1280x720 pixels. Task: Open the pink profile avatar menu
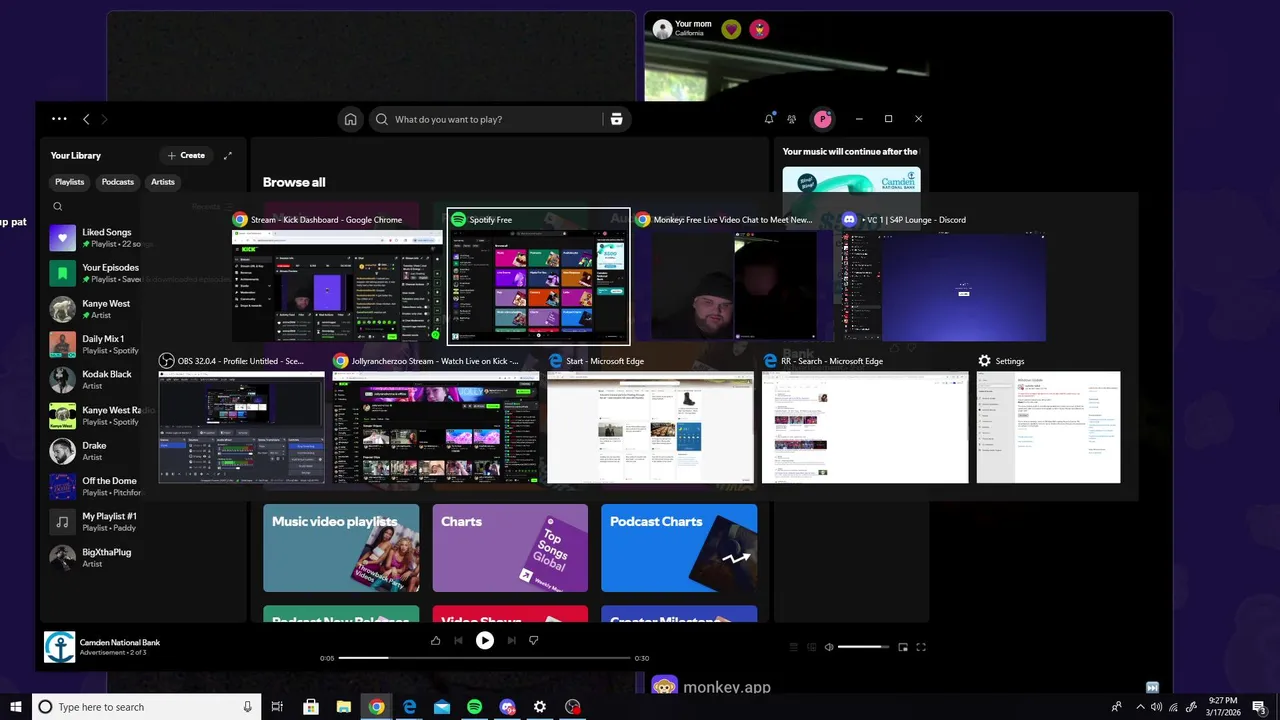[822, 119]
